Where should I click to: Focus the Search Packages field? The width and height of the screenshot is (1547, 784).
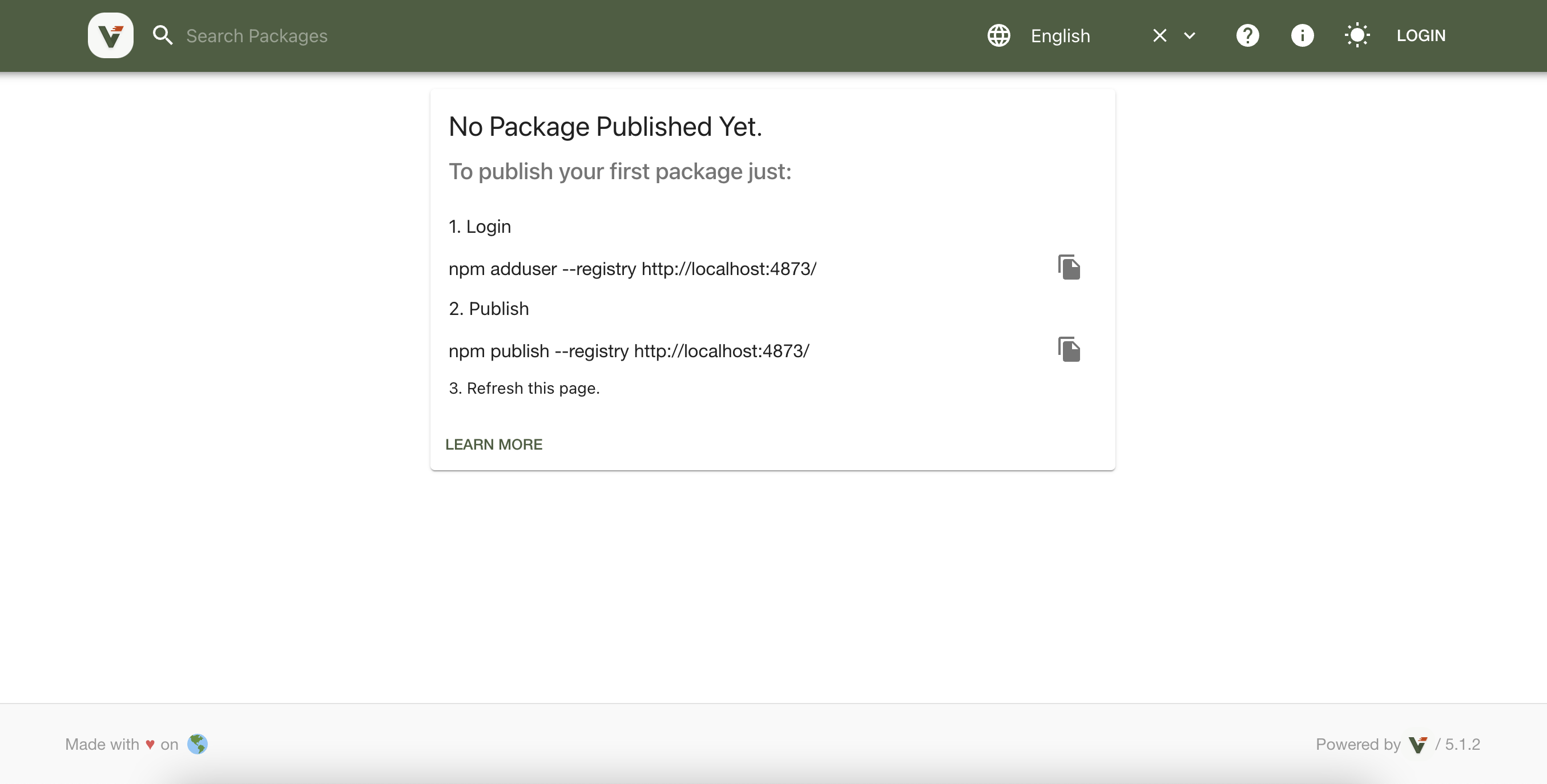tap(257, 36)
